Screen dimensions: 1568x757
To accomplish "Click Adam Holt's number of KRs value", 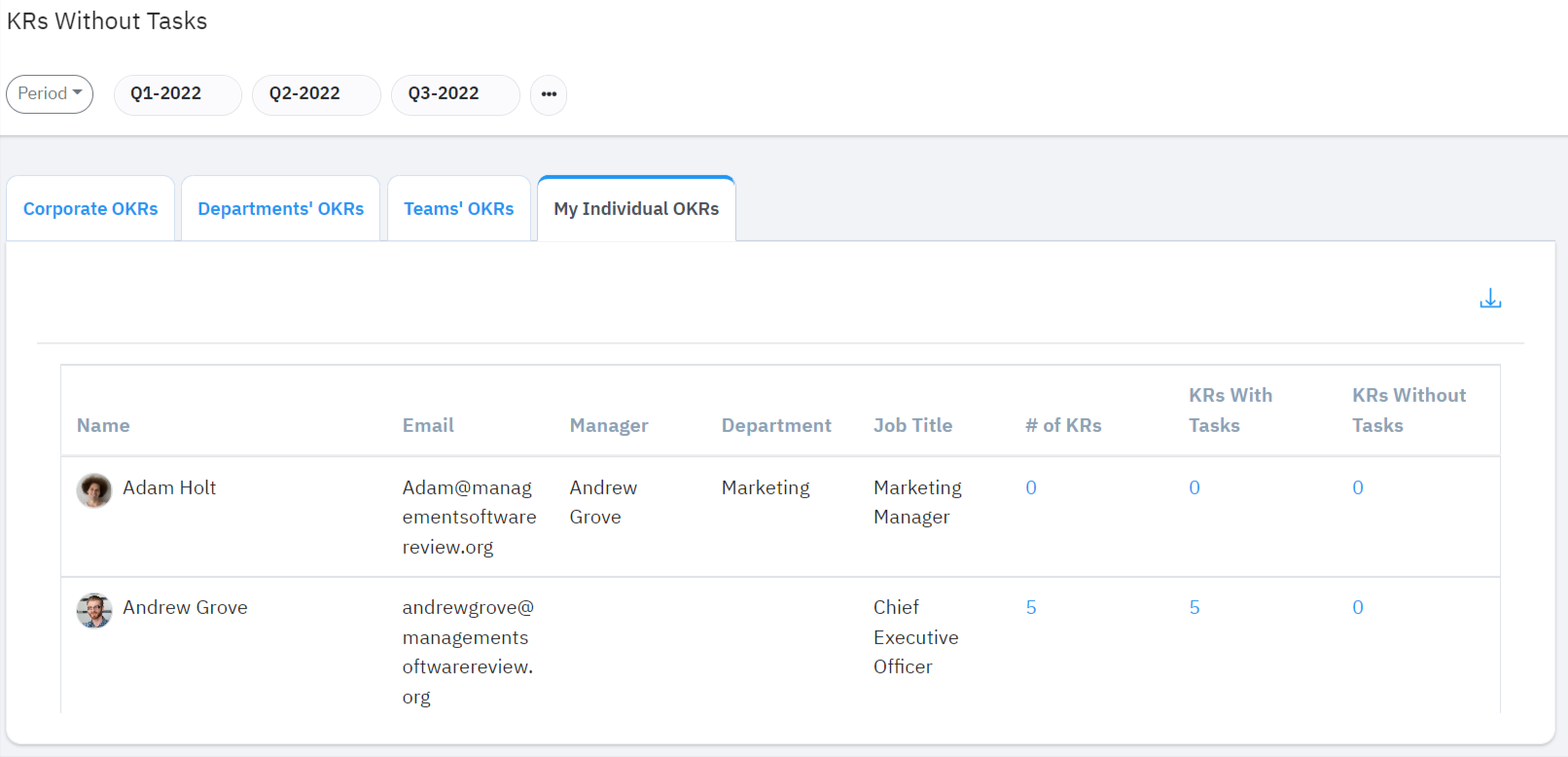I will 1031,488.
